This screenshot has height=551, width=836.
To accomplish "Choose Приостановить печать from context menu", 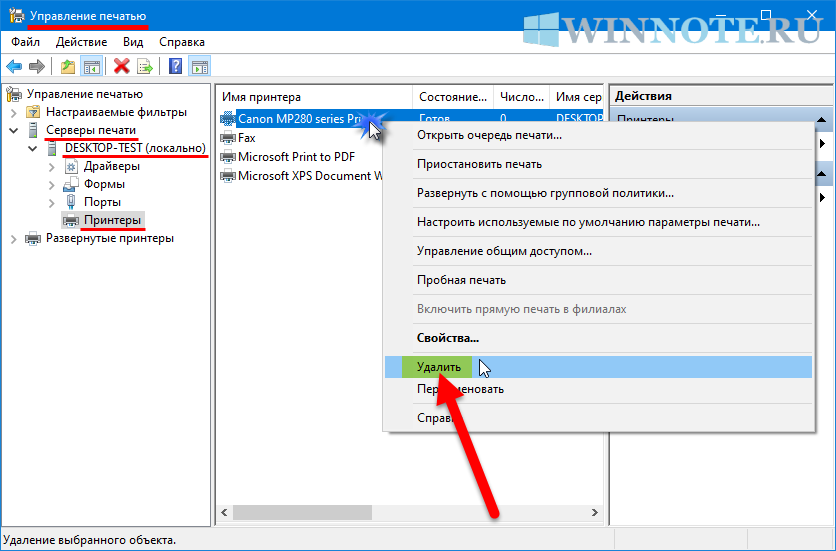I will (599, 164).
